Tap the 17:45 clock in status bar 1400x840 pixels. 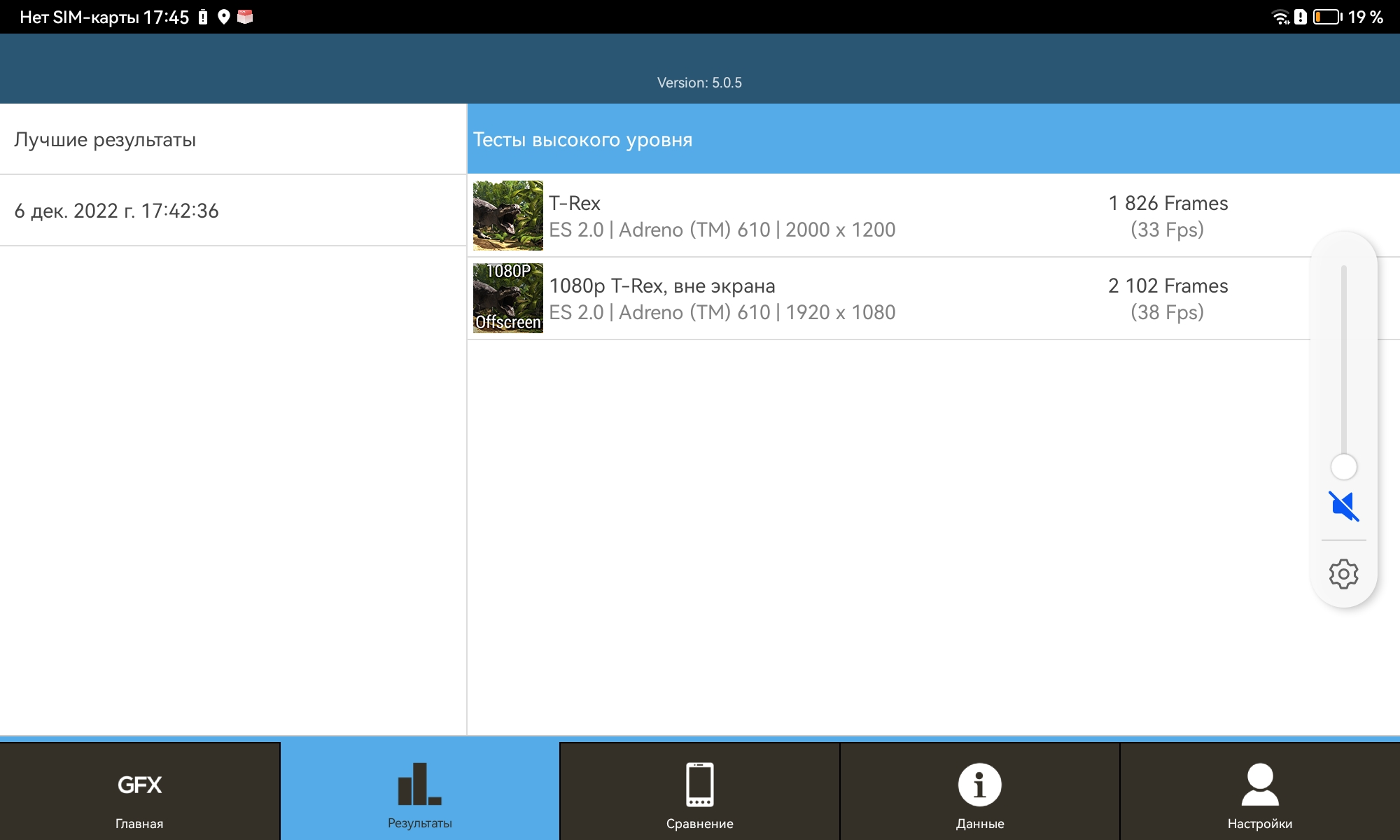[x=166, y=17]
